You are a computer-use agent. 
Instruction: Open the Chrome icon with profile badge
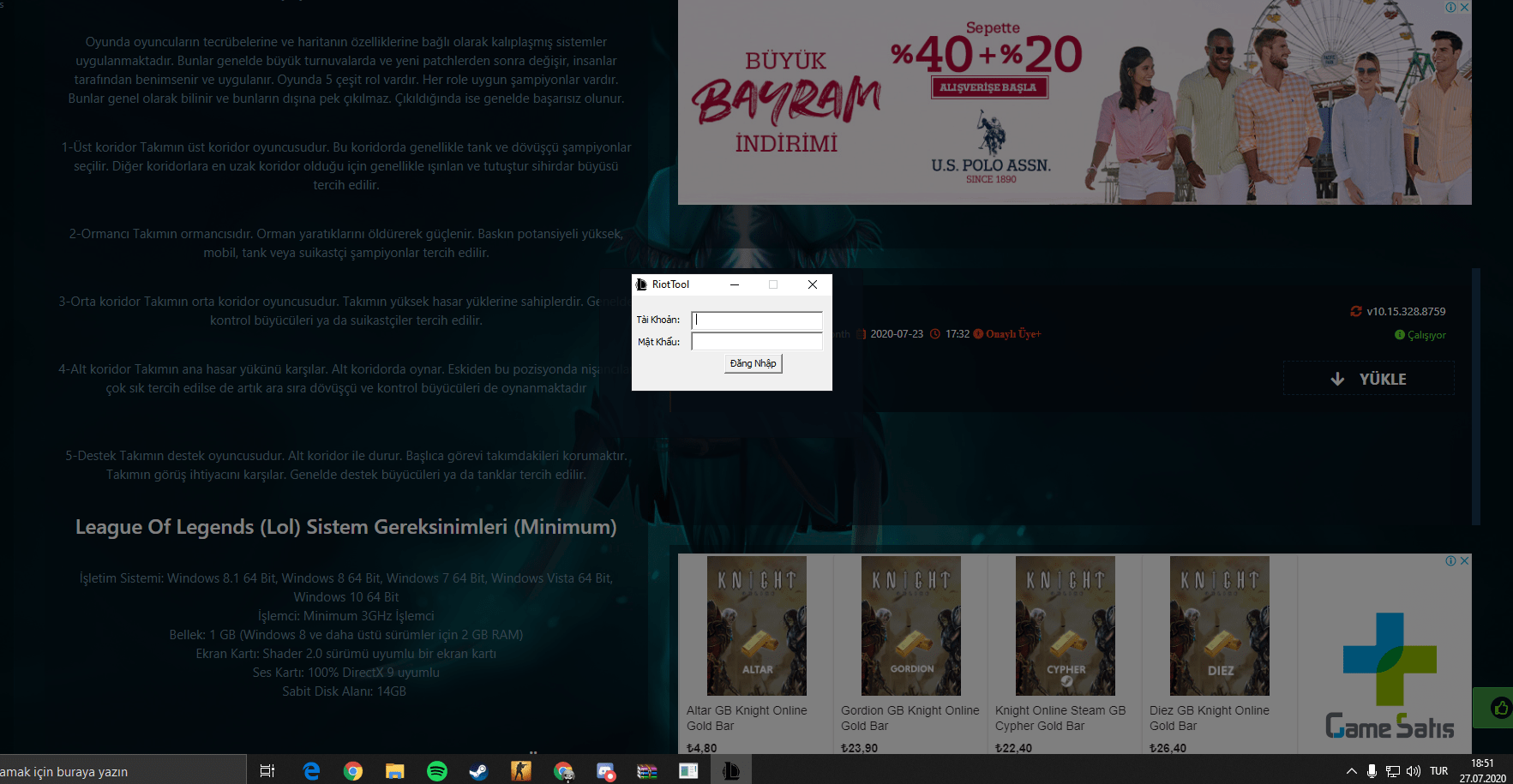click(x=563, y=771)
